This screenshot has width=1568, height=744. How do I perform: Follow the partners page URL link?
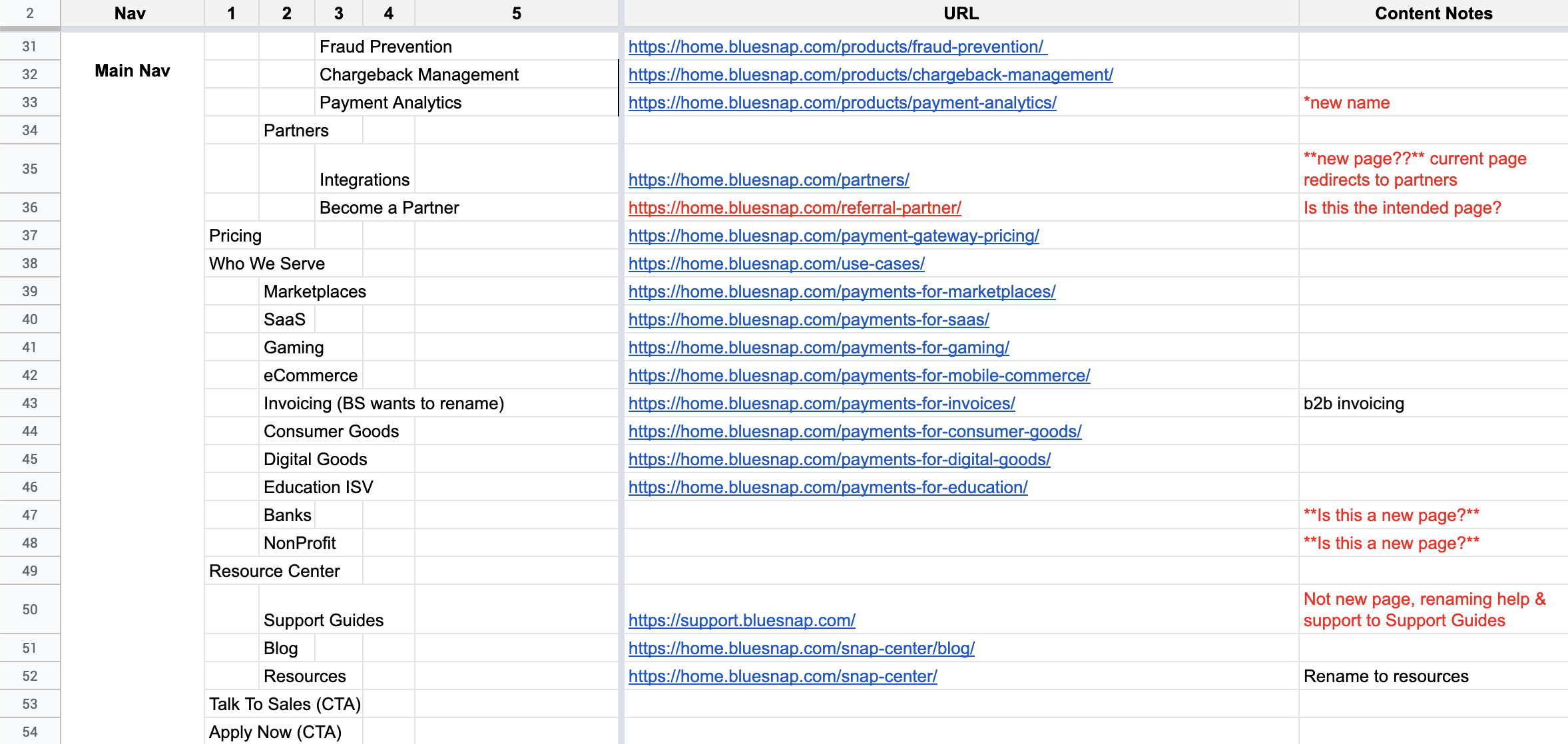pyautogui.click(x=768, y=180)
